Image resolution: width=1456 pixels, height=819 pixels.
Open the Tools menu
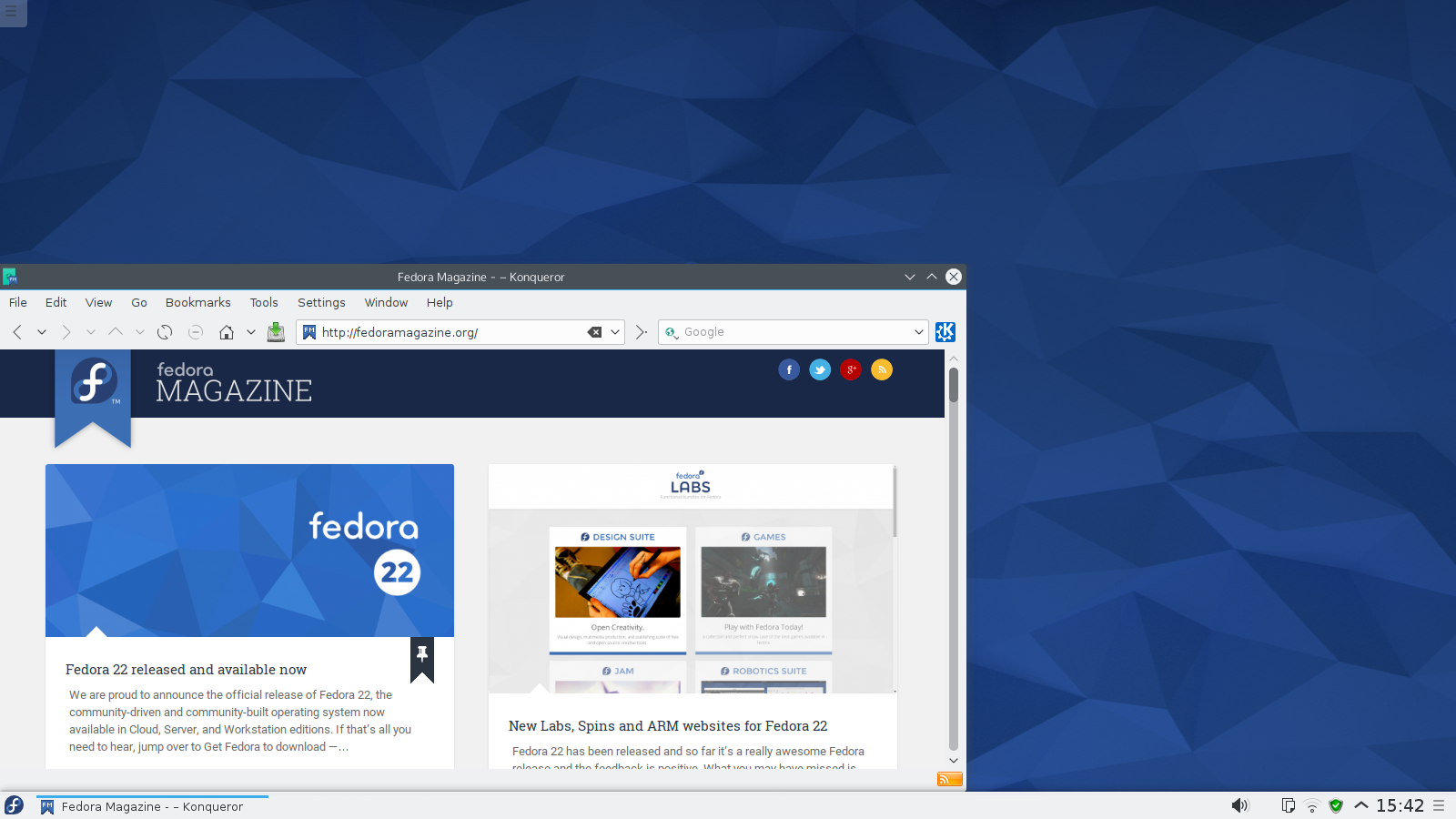[x=264, y=302]
